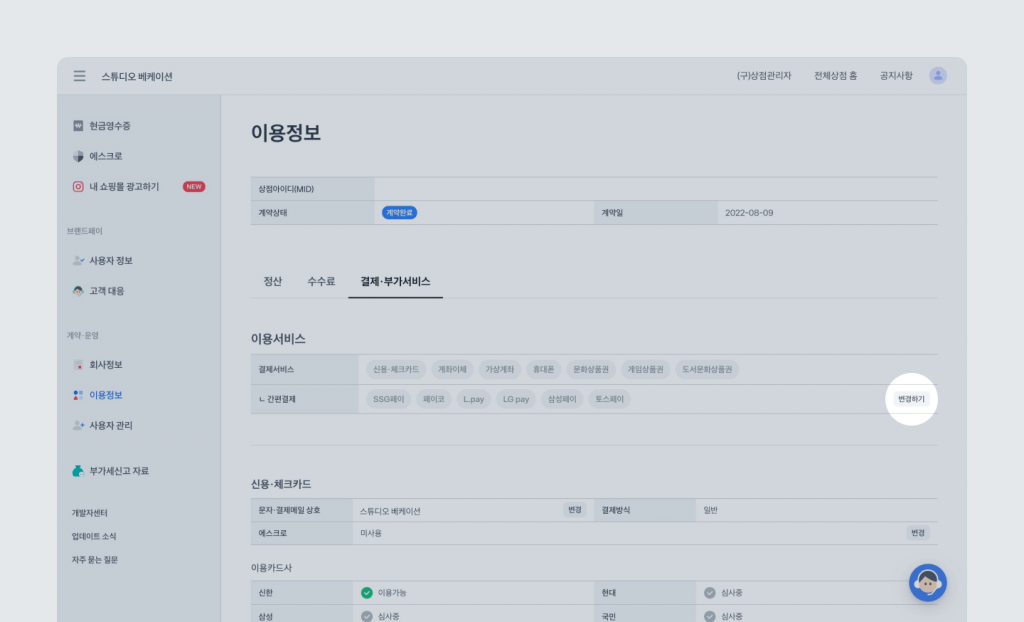Select the 결제·부가서비스 tab
The image size is (1024, 622).
(395, 282)
